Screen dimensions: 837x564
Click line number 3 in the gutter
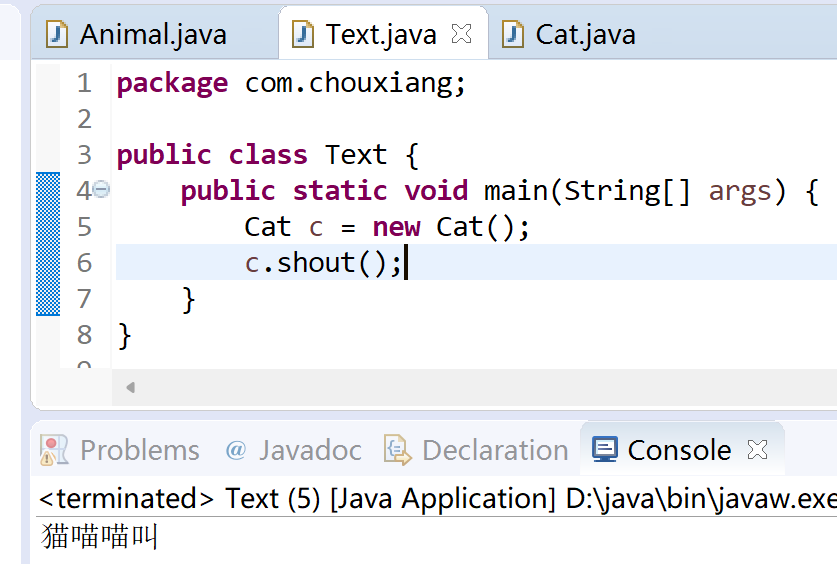point(84,155)
